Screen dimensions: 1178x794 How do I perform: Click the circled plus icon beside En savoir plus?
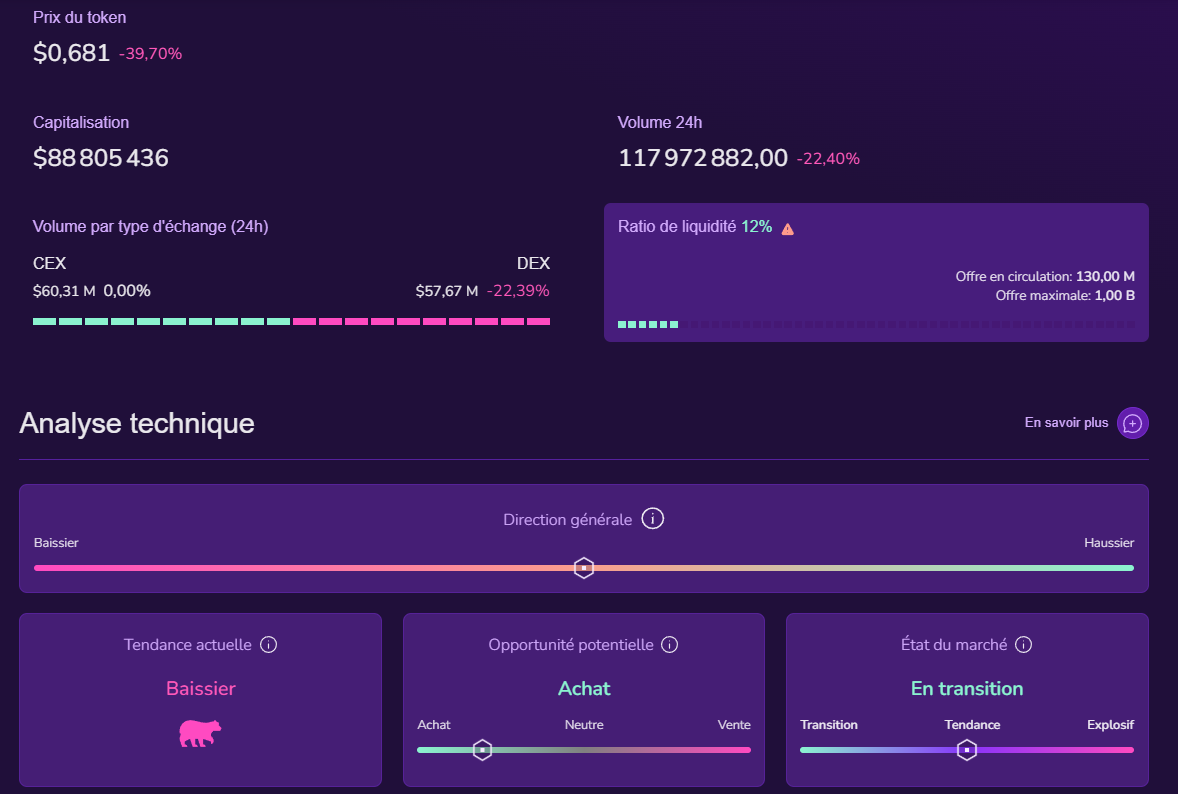1132,423
